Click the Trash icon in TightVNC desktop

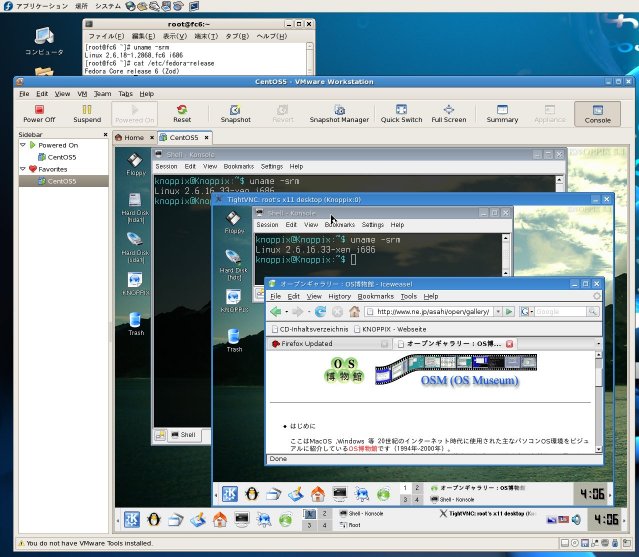(x=234, y=340)
